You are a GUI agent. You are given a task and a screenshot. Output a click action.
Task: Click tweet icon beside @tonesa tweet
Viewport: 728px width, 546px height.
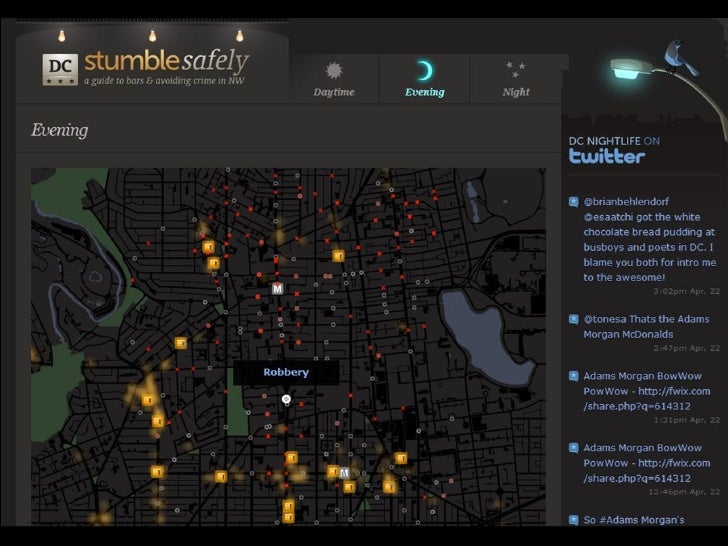tap(574, 319)
